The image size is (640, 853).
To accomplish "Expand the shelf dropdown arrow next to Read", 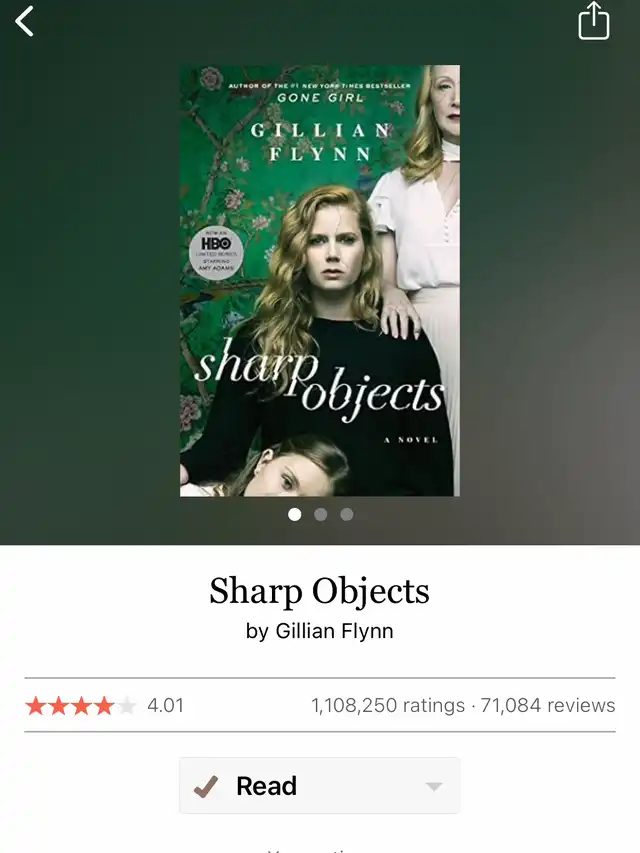I will [434, 787].
